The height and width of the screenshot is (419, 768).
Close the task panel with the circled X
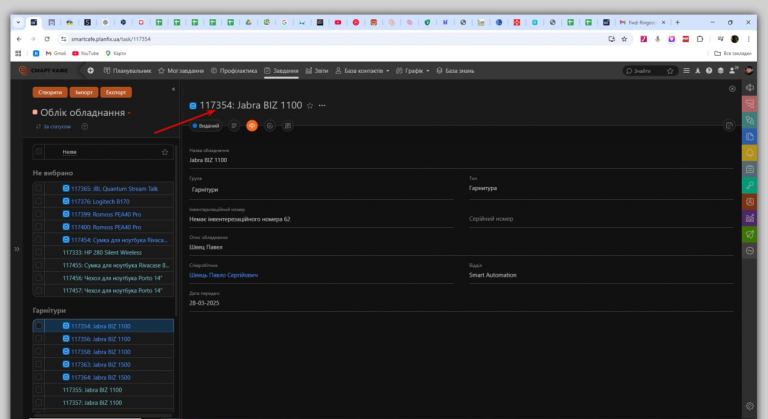point(732,89)
